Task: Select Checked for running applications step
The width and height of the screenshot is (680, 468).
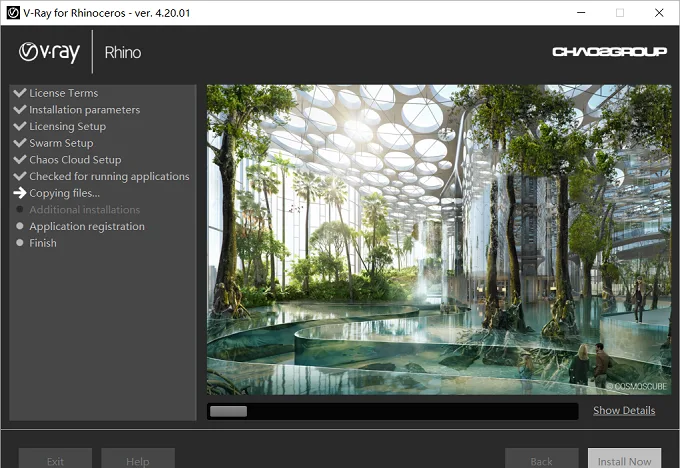Action: [109, 177]
